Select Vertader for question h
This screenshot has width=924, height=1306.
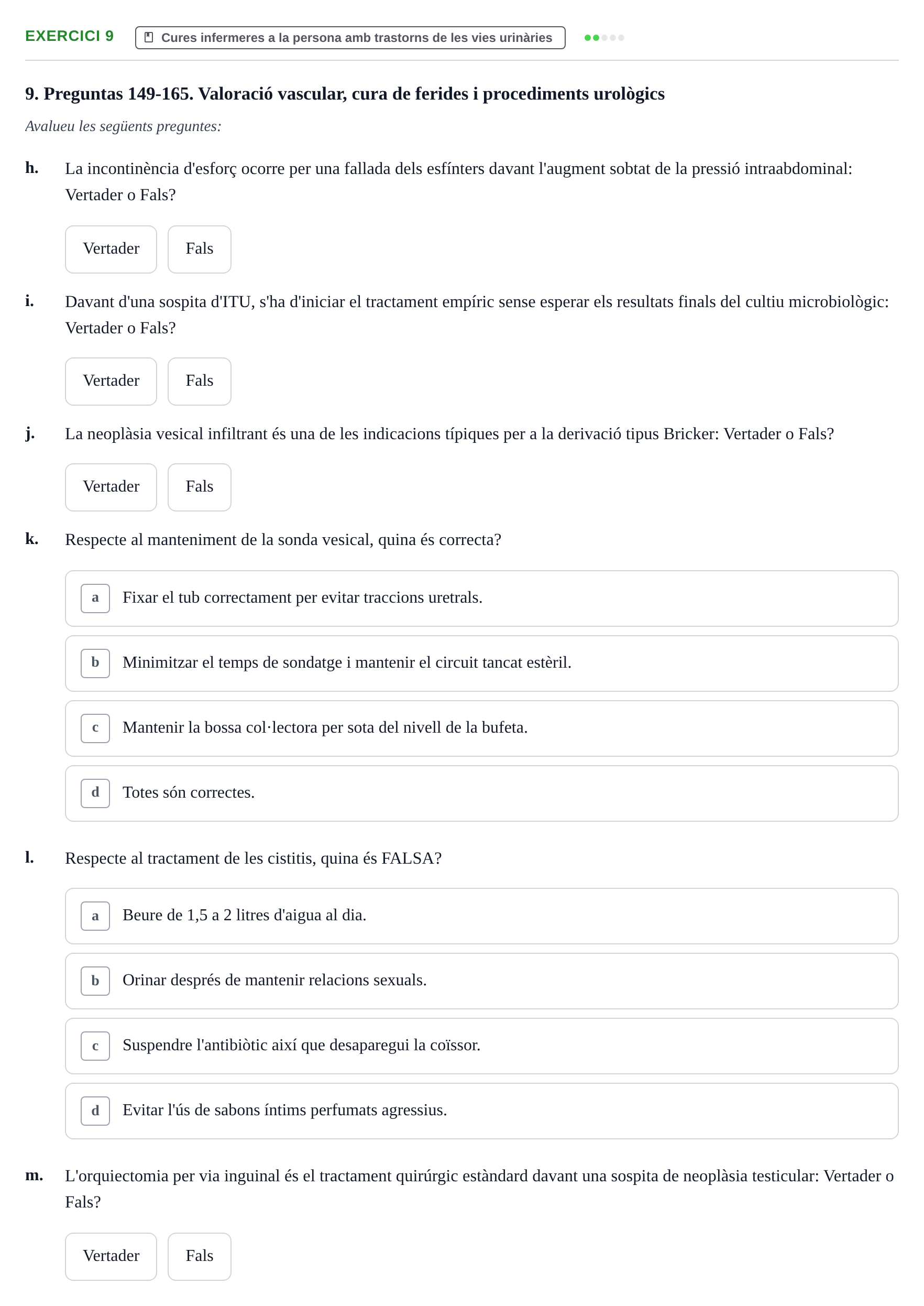(111, 249)
